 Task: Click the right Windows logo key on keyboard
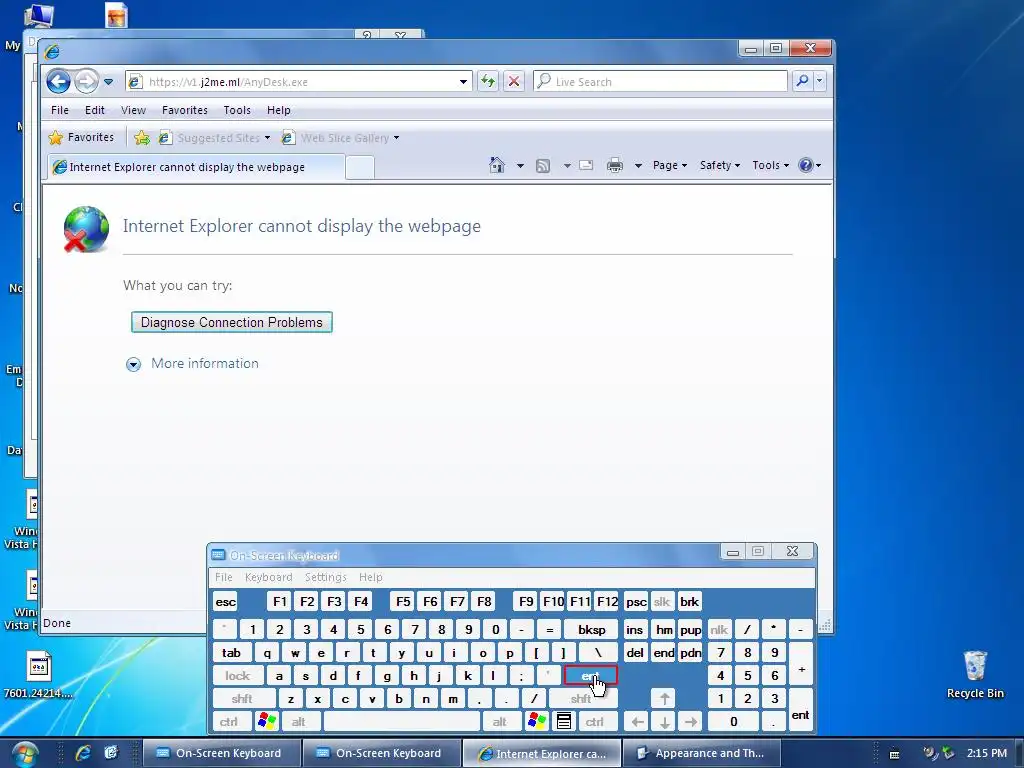537,722
